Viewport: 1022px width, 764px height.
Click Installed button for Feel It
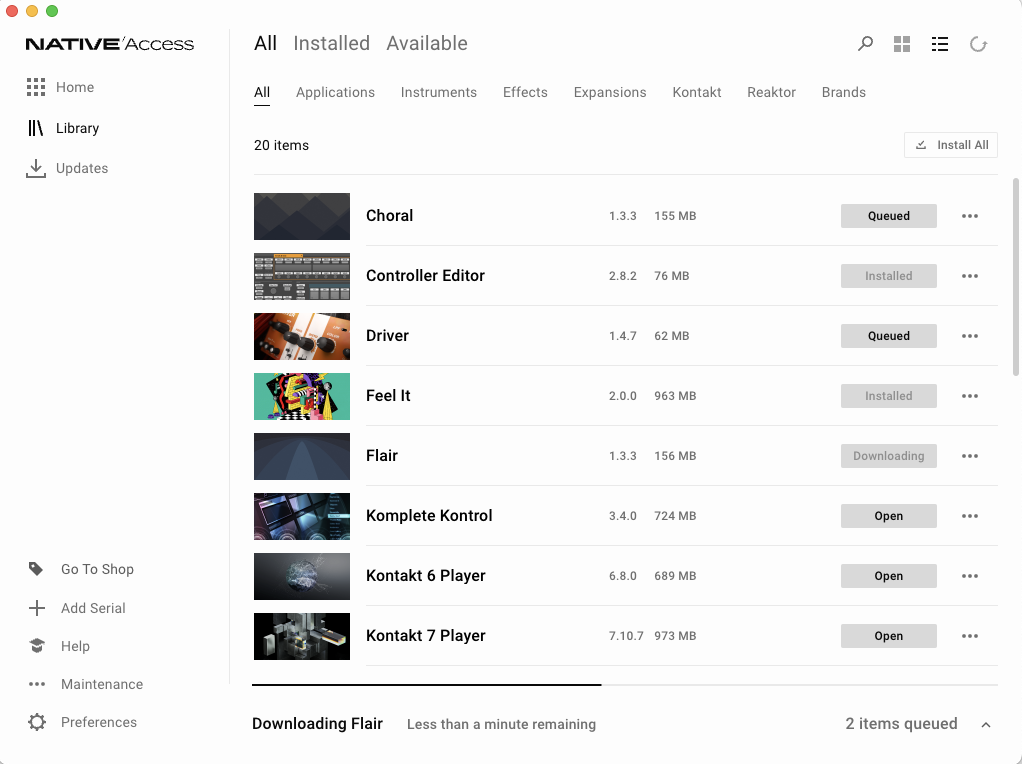click(888, 396)
